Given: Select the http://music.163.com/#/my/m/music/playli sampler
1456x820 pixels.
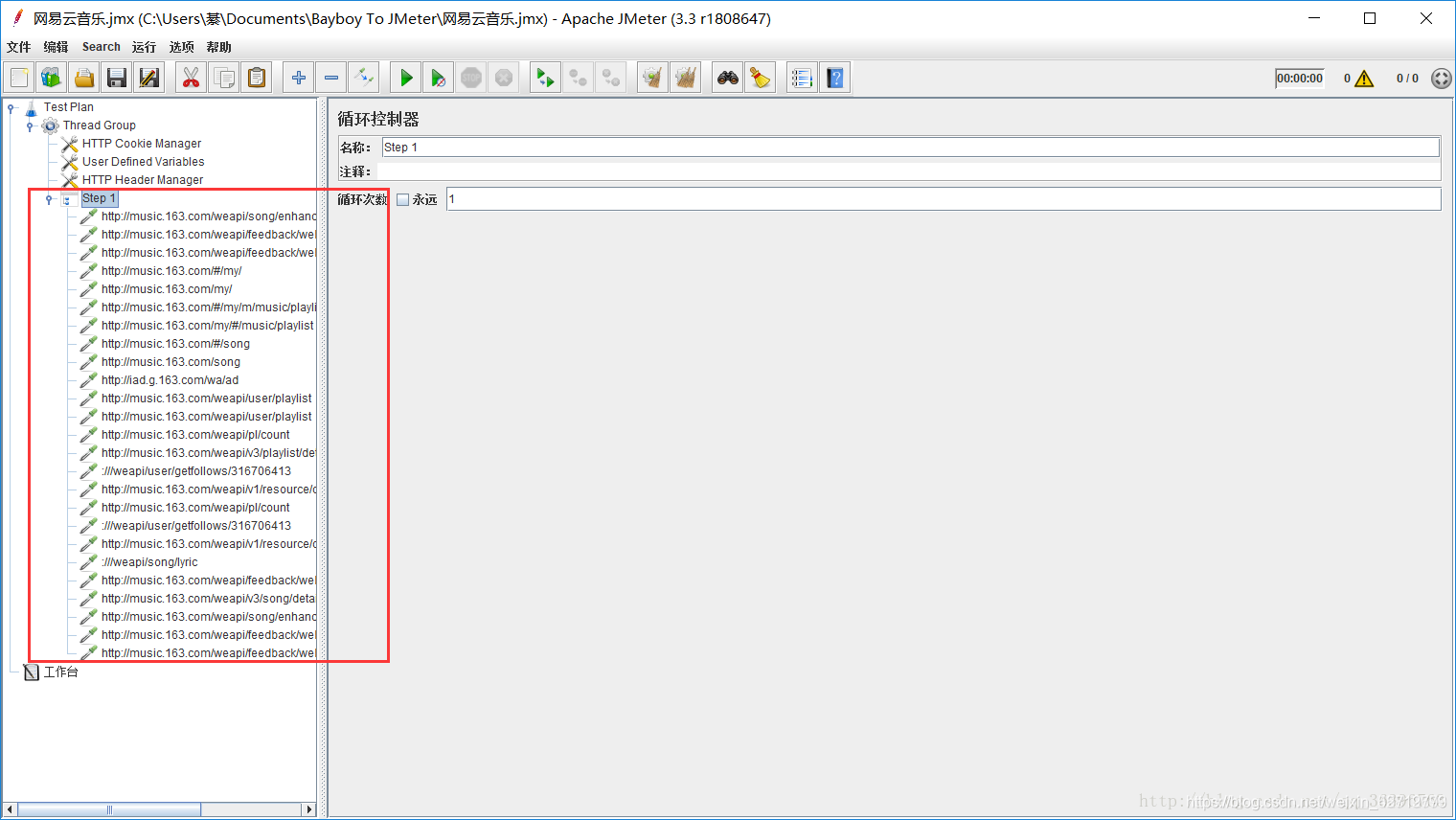Looking at the screenshot, I should pos(208,307).
